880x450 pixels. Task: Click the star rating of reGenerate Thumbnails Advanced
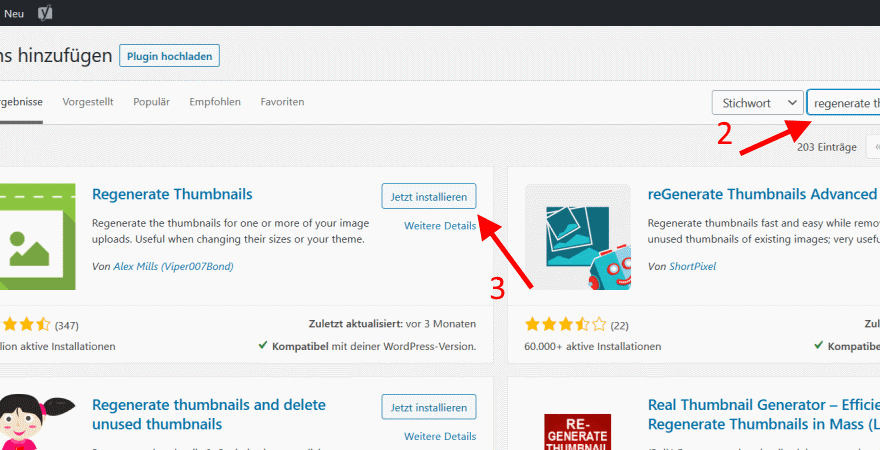click(565, 324)
